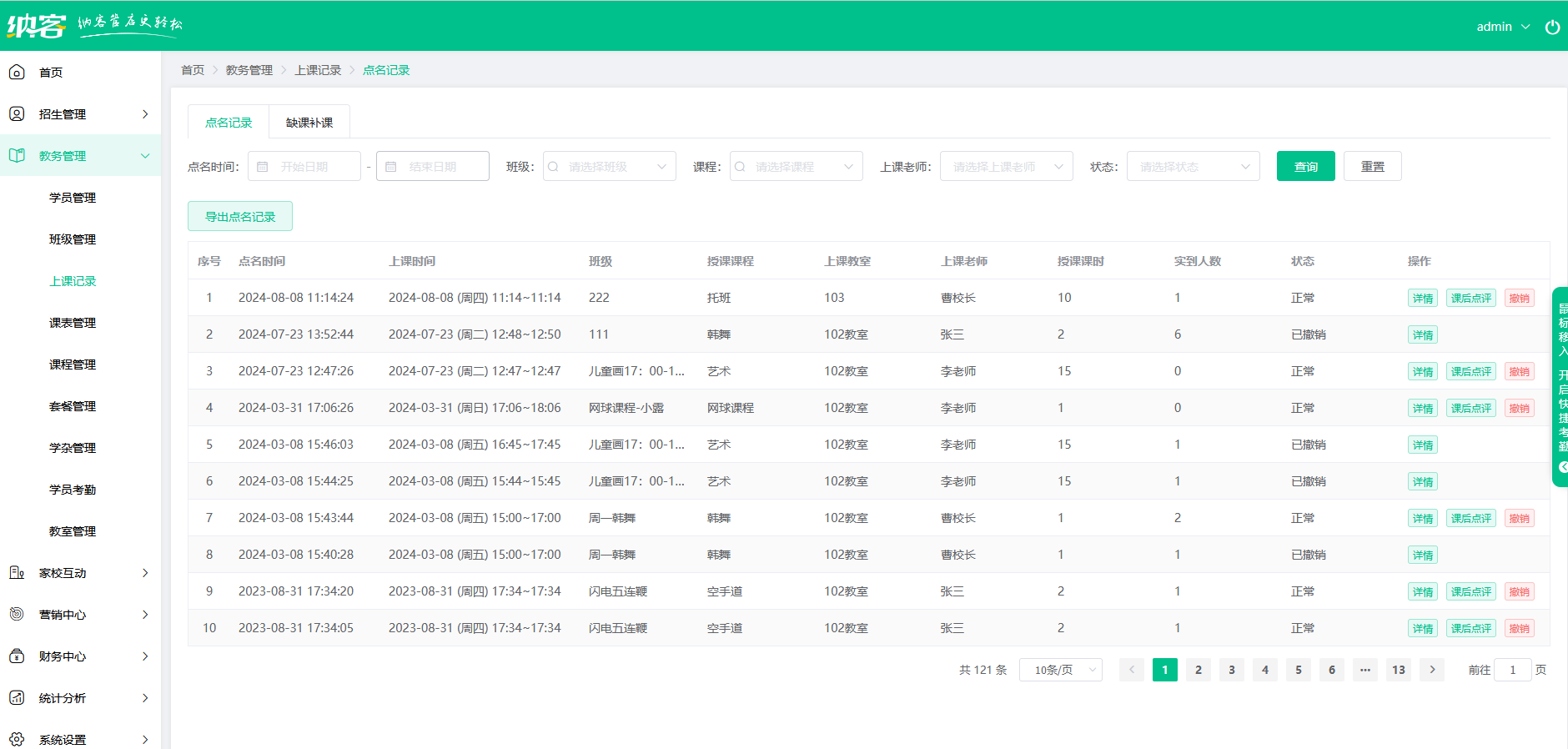Go to previous page arrow in pagination
The height and width of the screenshot is (749, 1568).
1132,670
